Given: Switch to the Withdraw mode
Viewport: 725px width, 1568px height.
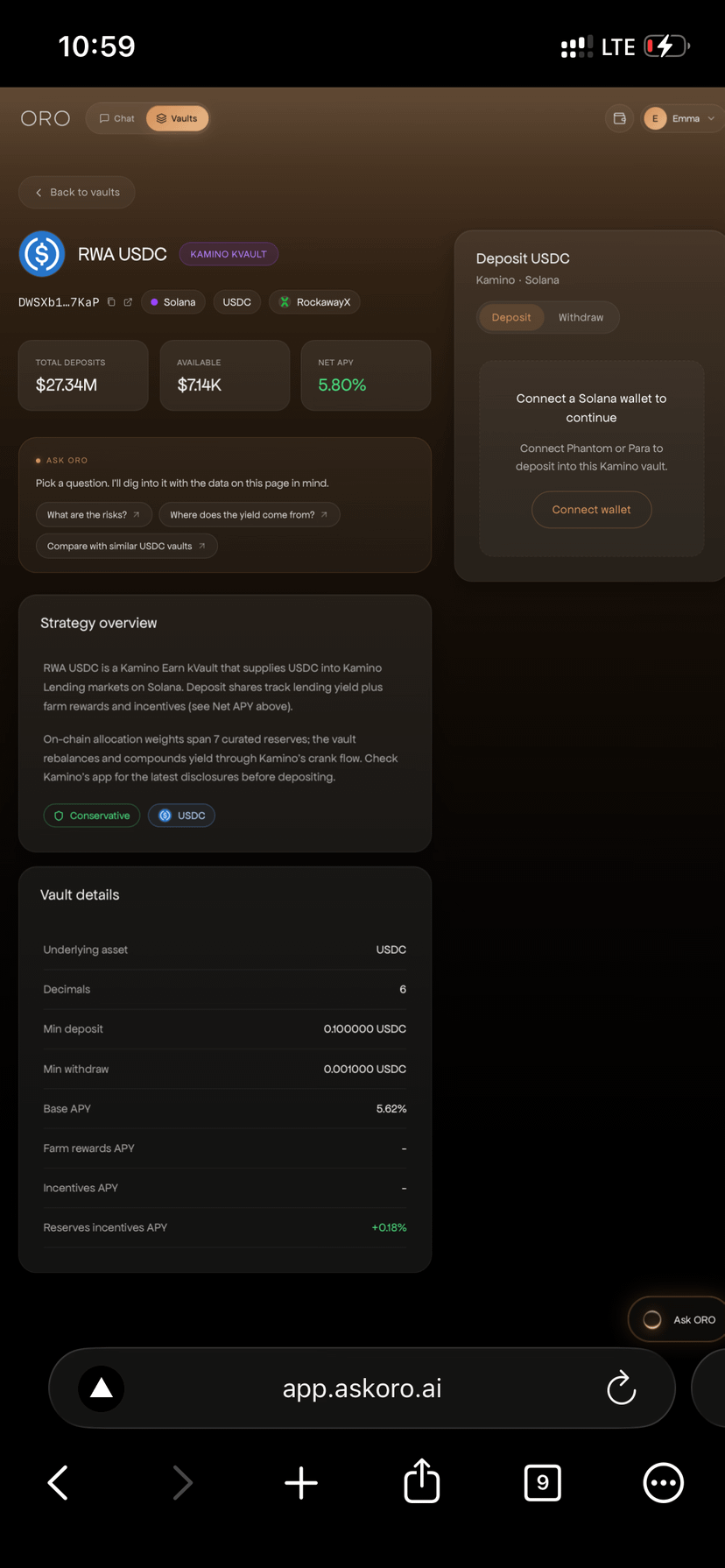Looking at the screenshot, I should point(581,317).
